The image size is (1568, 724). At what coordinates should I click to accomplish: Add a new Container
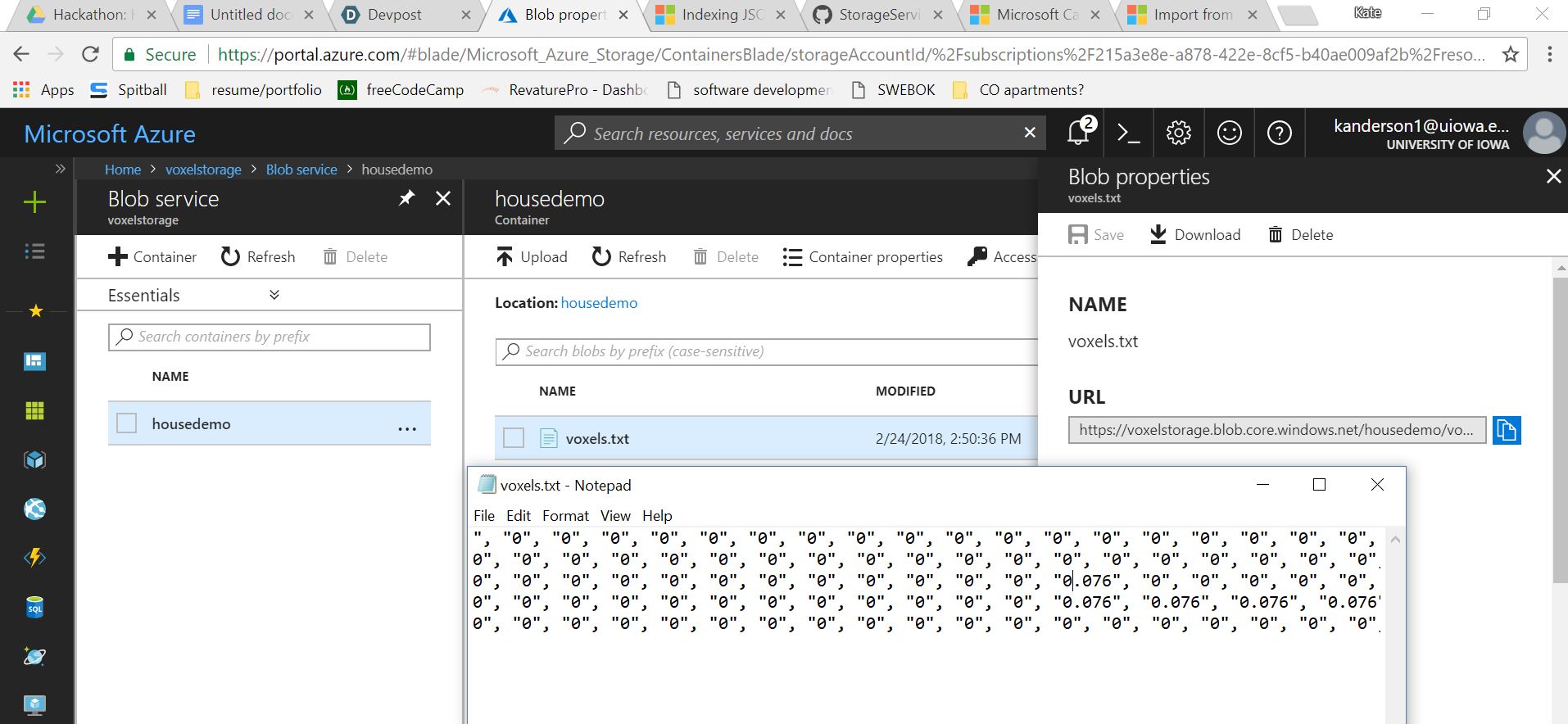[x=152, y=257]
